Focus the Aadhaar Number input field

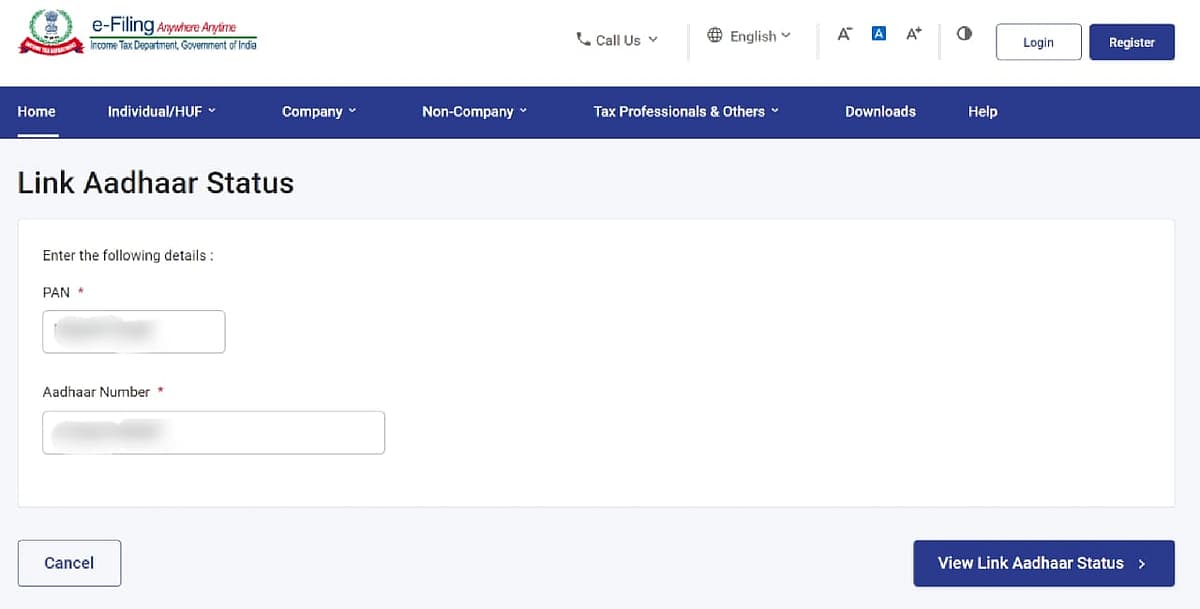[x=213, y=433]
